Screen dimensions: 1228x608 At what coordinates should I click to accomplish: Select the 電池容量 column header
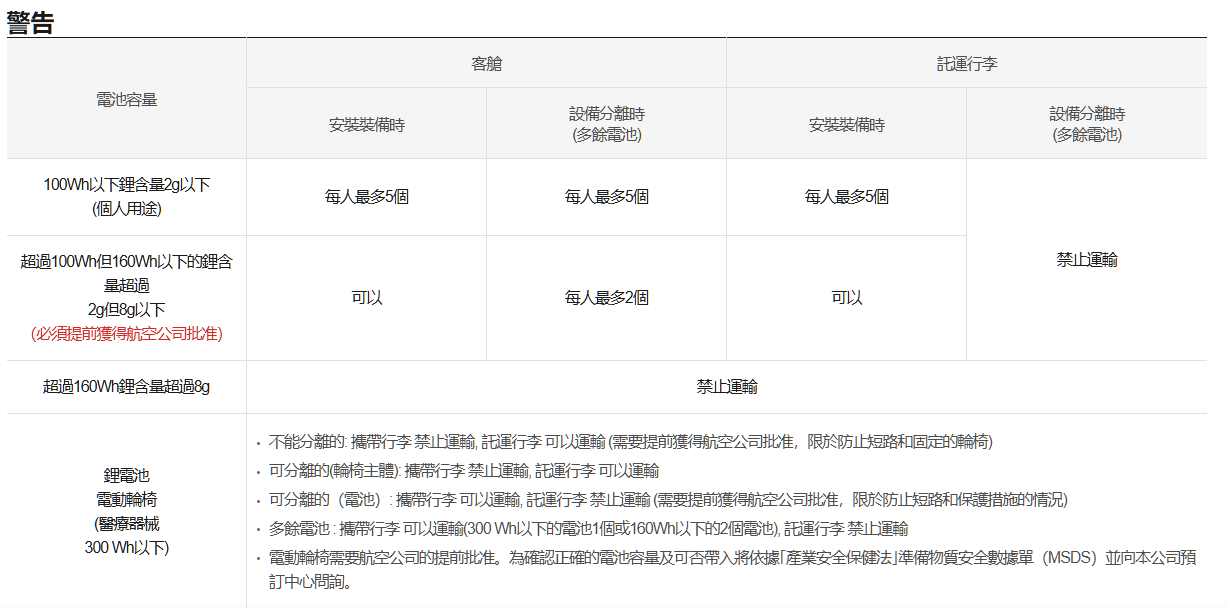pyautogui.click(x=126, y=100)
